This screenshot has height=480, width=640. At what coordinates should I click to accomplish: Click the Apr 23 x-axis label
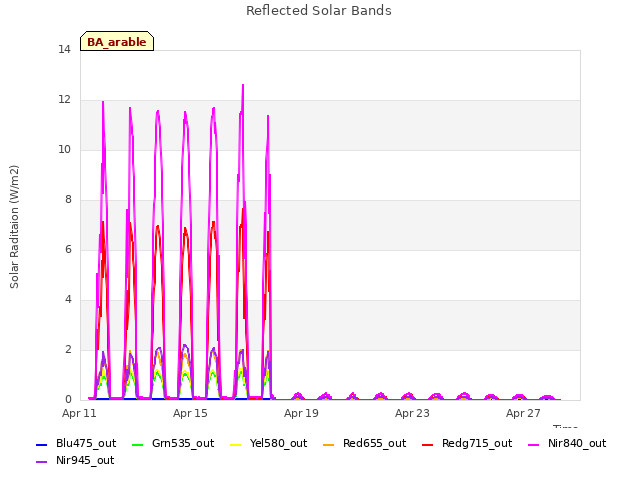(412, 413)
